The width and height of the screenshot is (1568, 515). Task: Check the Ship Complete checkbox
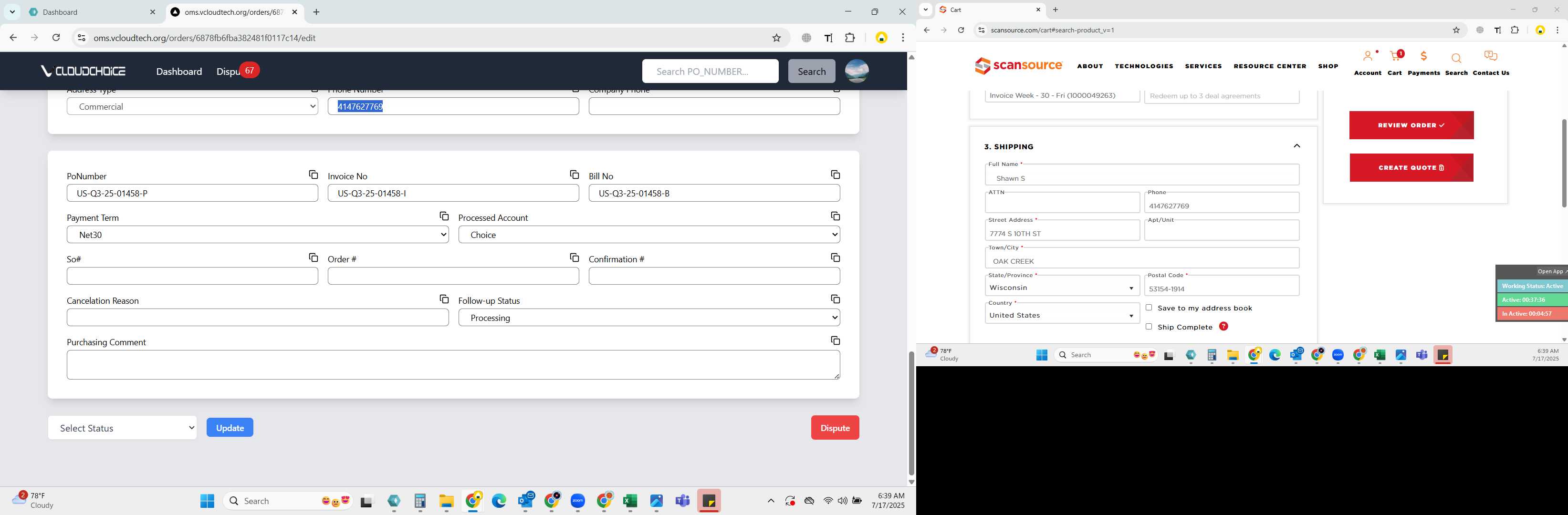[x=1149, y=327]
